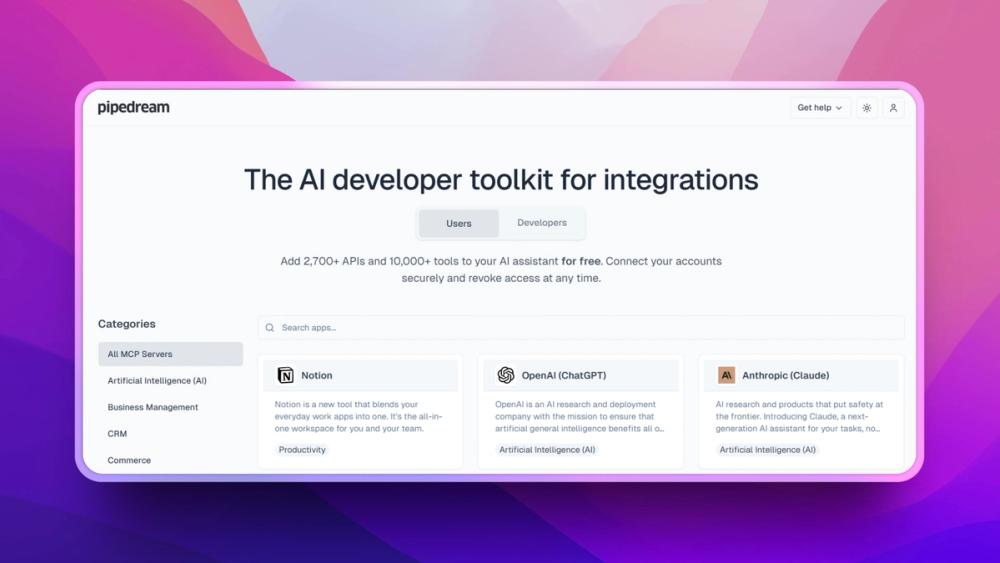The height and width of the screenshot is (563, 1000).
Task: Click the AI tag on OpenAI card
Action: (547, 450)
